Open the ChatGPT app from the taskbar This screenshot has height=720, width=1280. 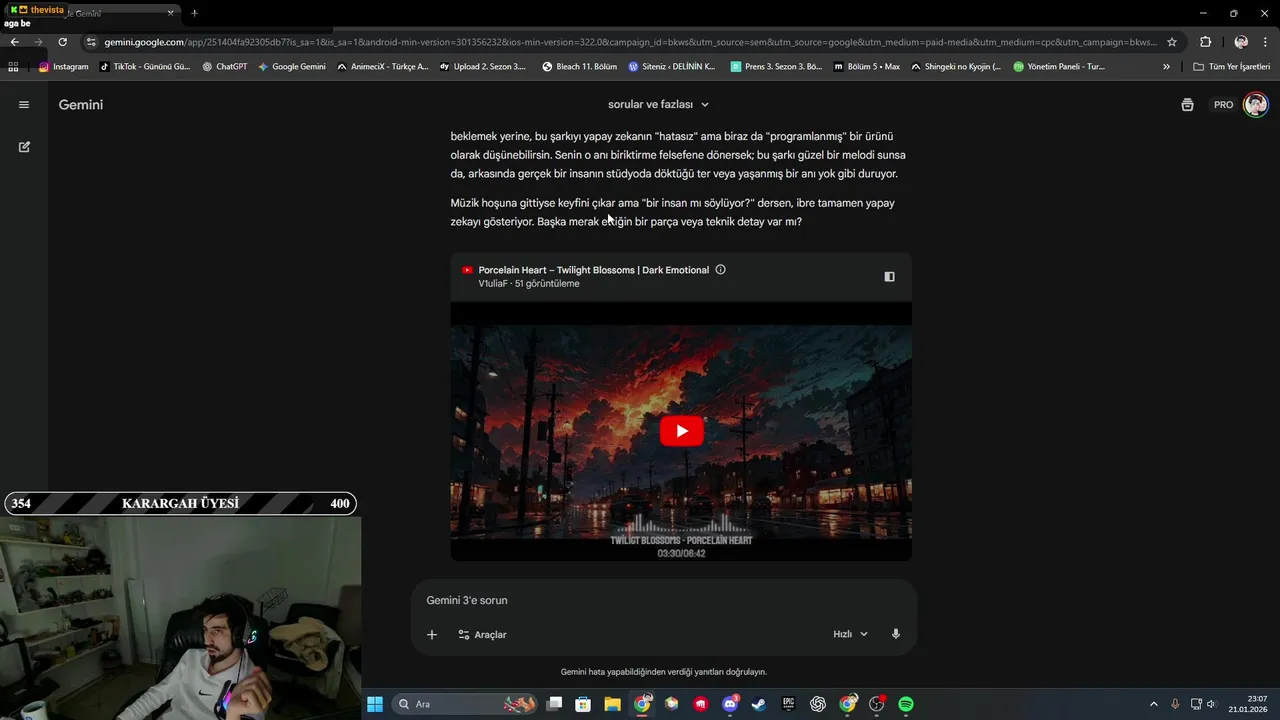(817, 704)
